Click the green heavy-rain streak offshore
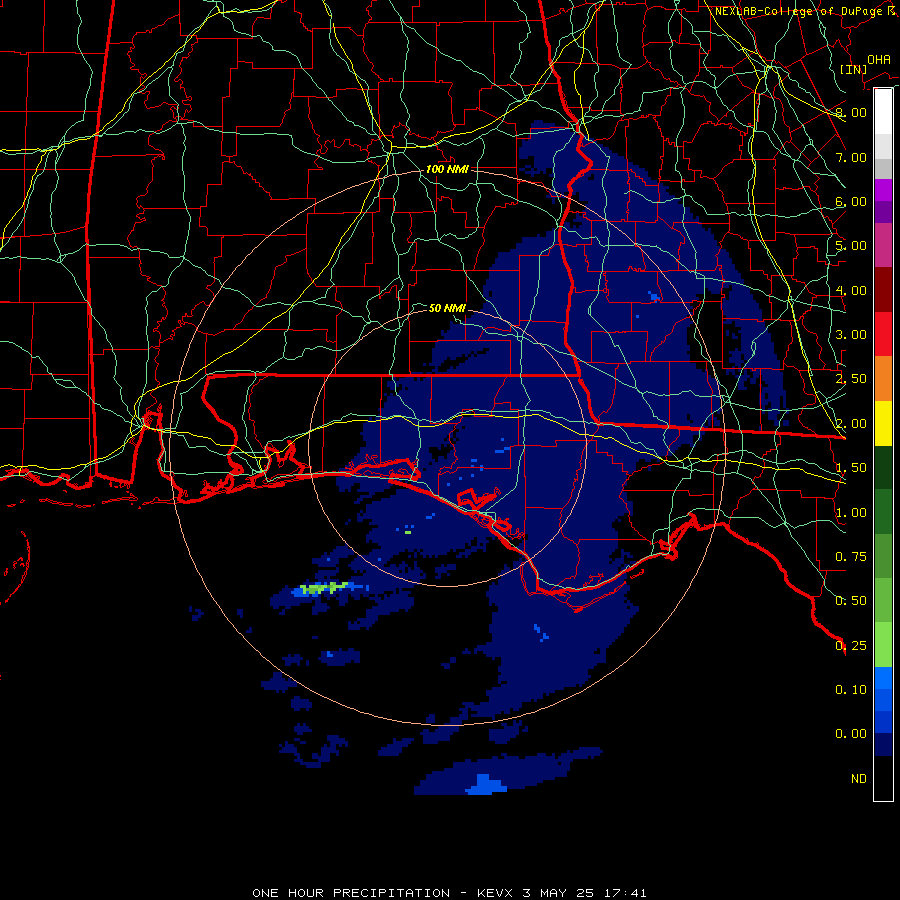Viewport: 900px width, 900px height. click(324, 588)
